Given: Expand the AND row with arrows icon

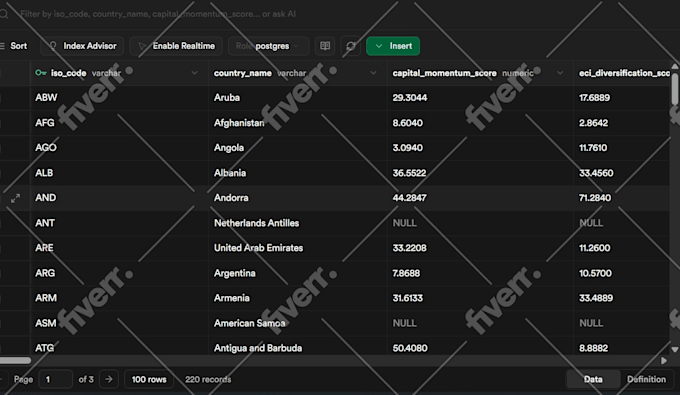Looking at the screenshot, I should (15, 198).
